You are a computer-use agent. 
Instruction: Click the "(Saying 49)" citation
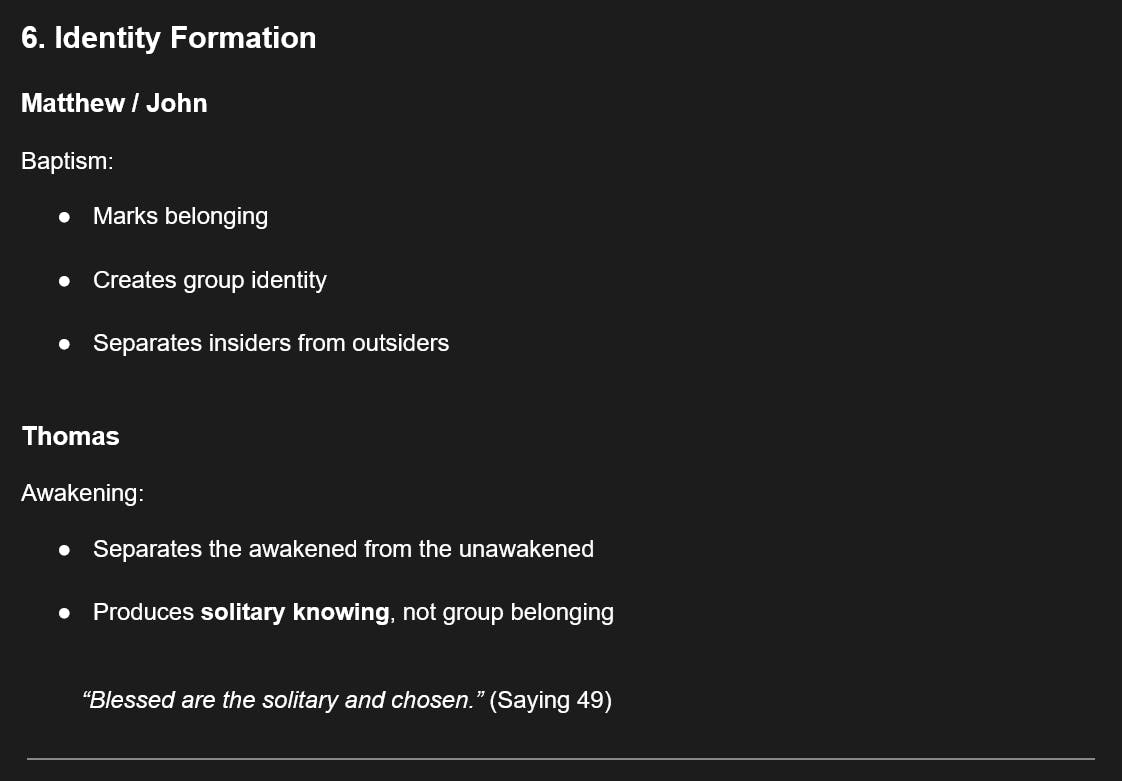[x=550, y=700]
